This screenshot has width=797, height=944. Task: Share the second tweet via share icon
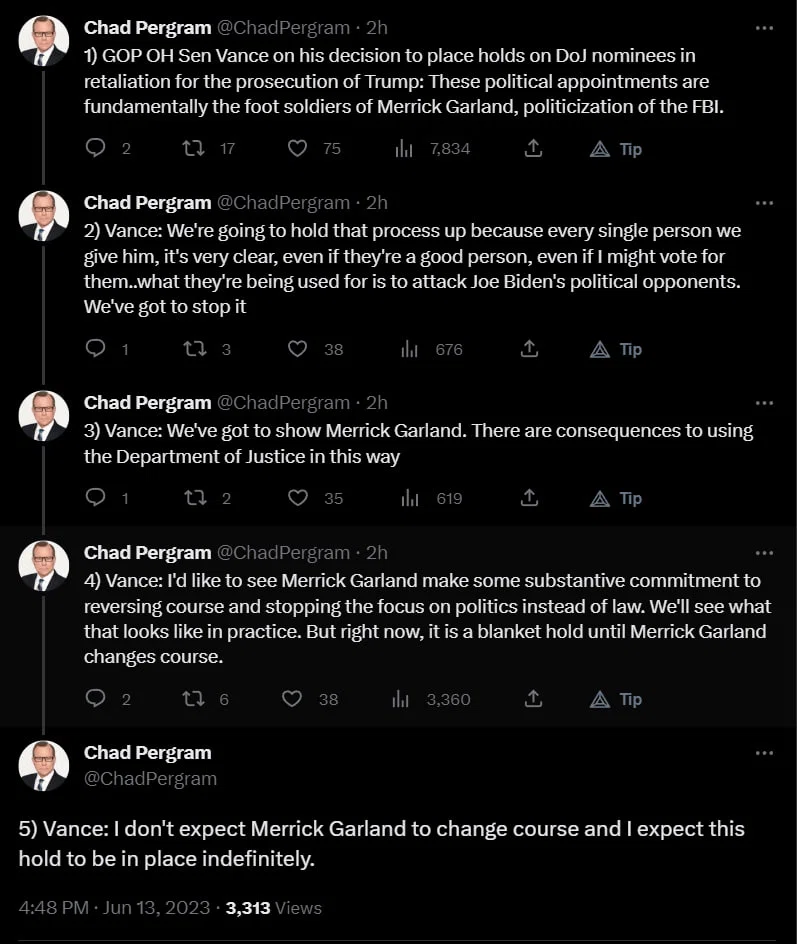(x=529, y=349)
